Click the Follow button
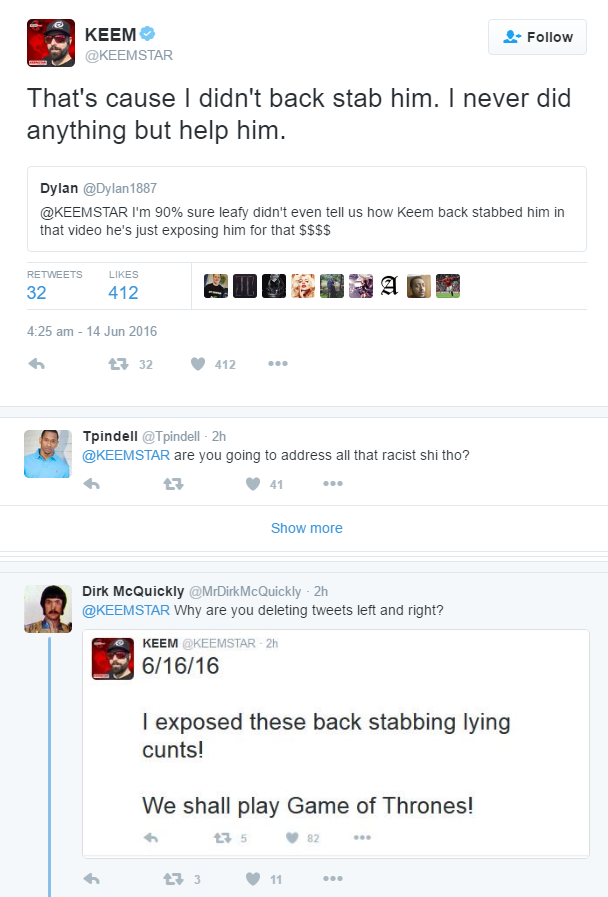This screenshot has height=897, width=608. point(537,37)
